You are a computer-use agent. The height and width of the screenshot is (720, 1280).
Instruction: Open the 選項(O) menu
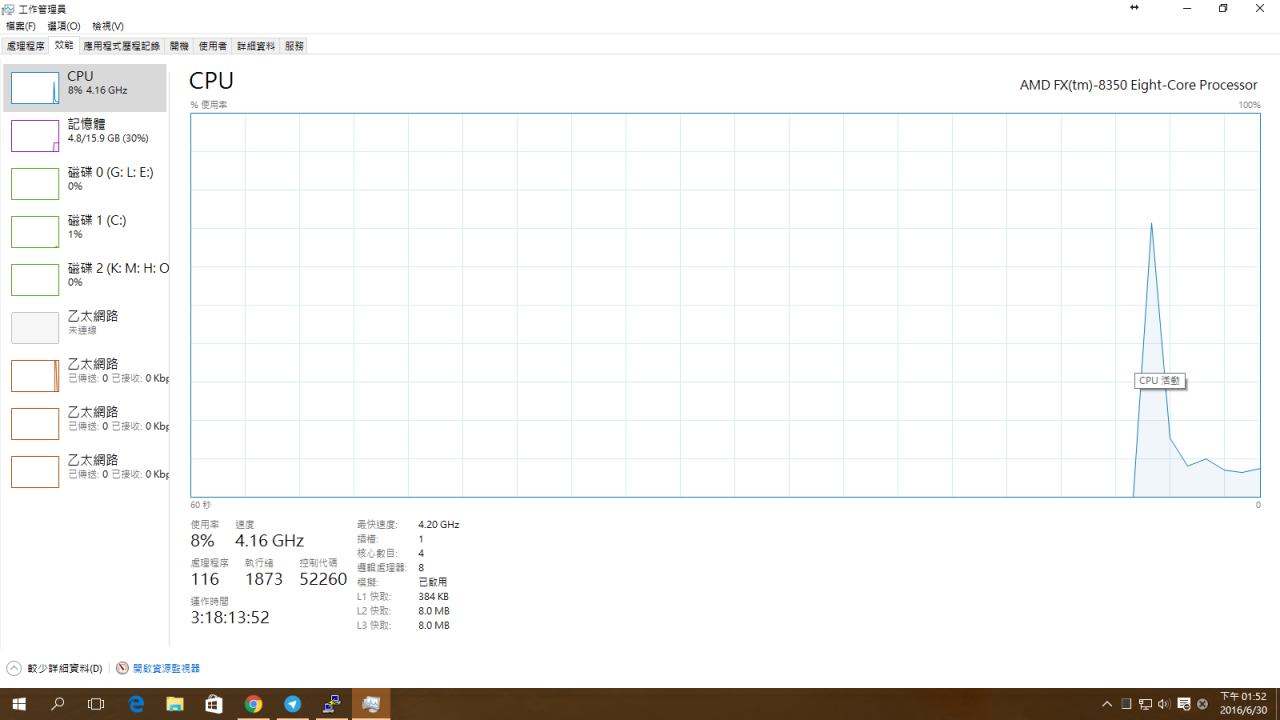64,26
